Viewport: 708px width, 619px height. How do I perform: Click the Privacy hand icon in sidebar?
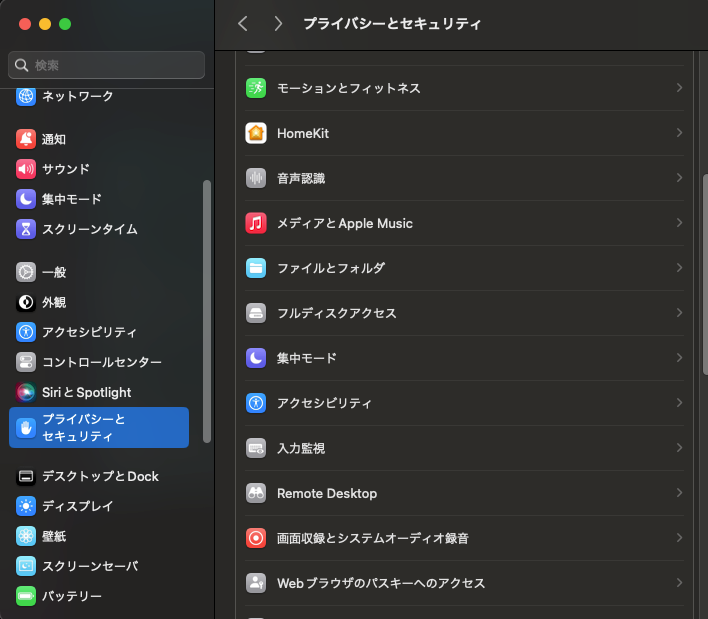[x=26, y=428]
